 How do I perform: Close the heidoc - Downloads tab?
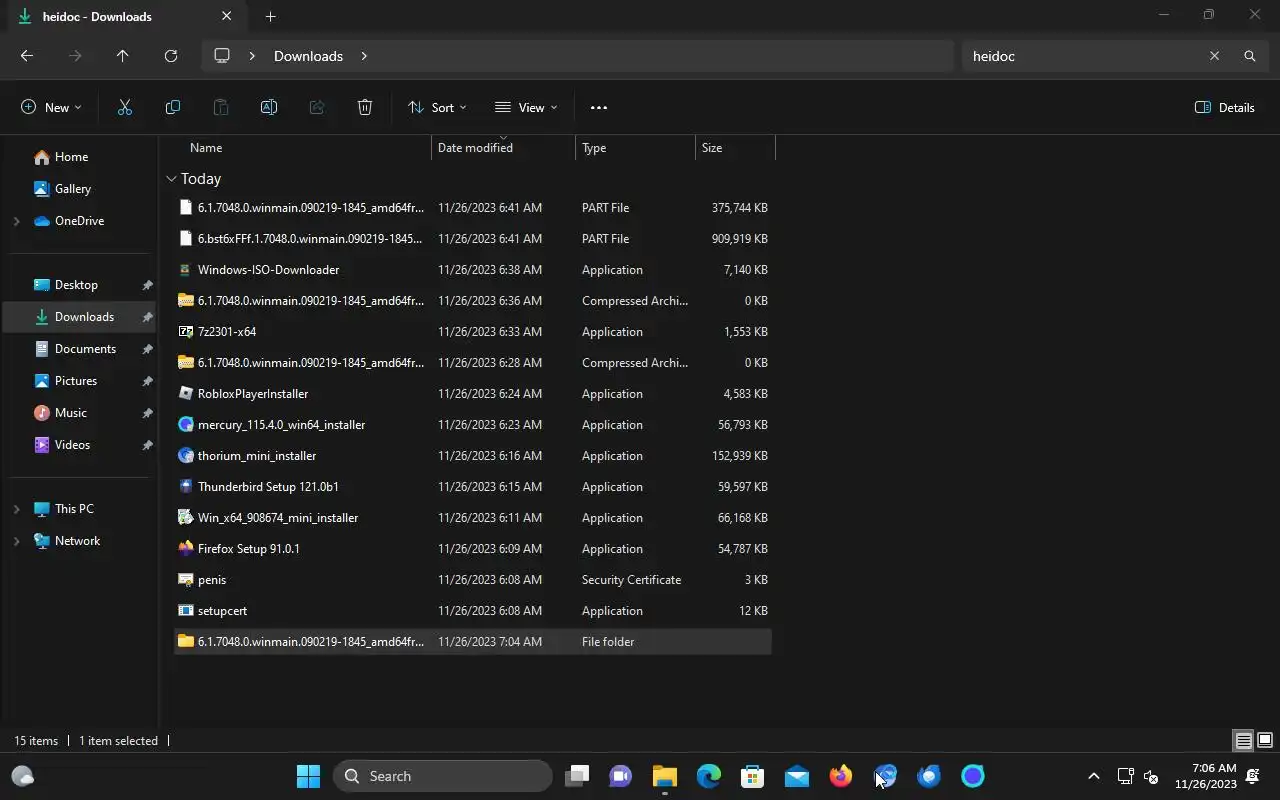pos(226,16)
